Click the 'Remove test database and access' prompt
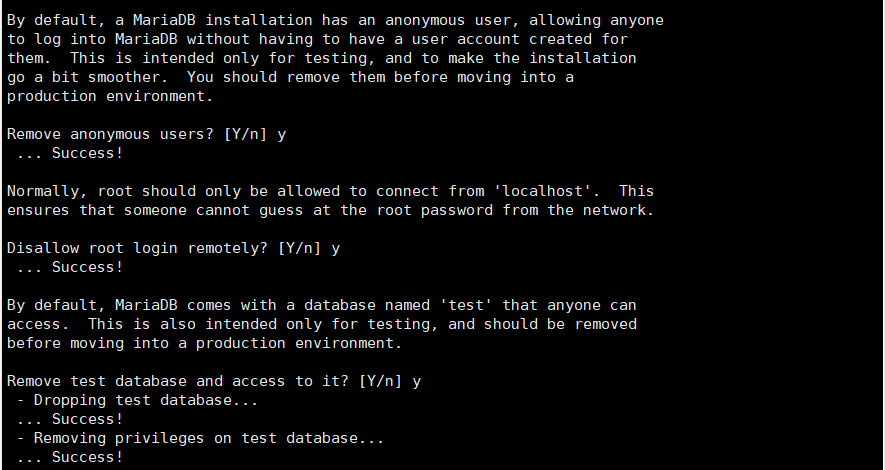 [214, 381]
